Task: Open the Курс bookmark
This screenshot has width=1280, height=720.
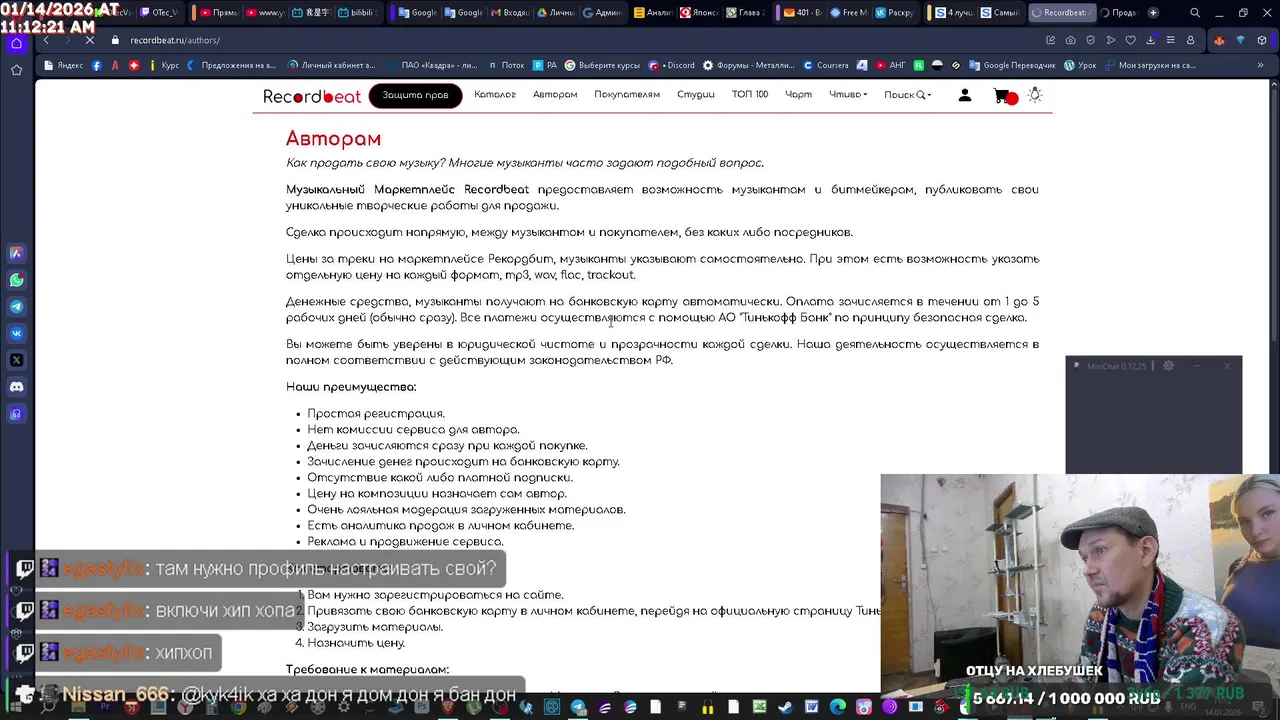Action: point(163,65)
